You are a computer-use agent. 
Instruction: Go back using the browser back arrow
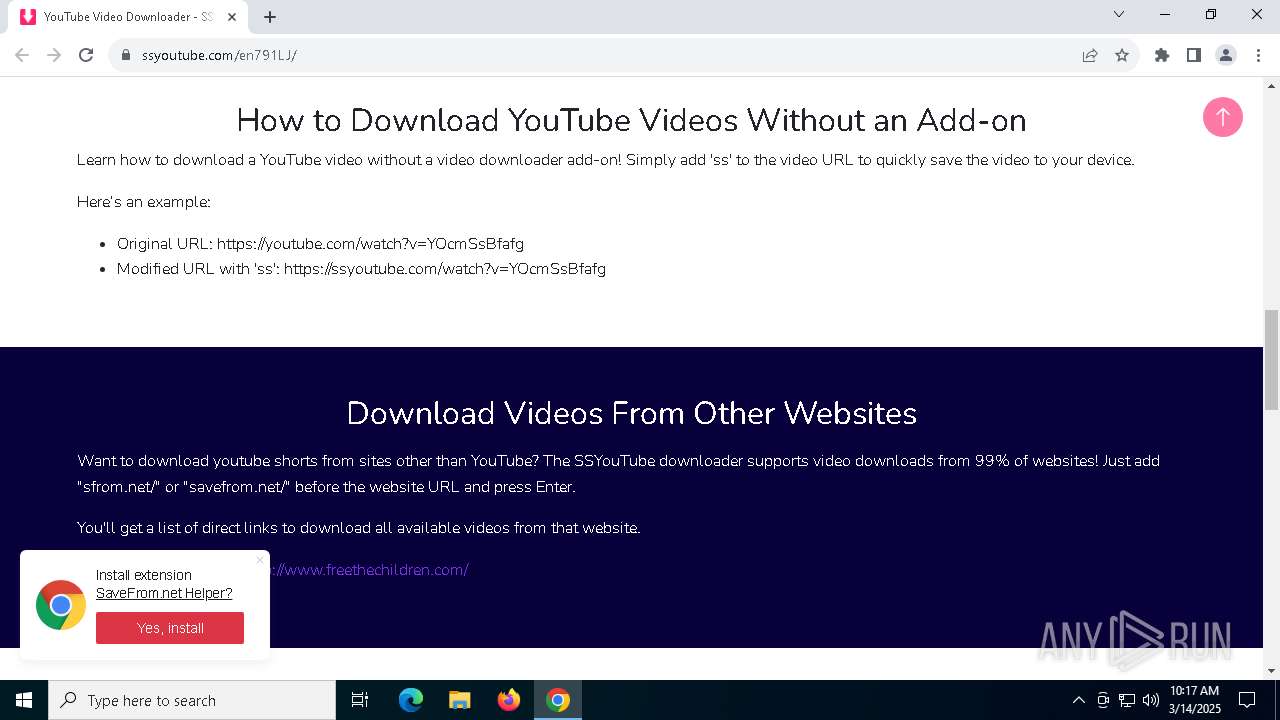(x=22, y=55)
